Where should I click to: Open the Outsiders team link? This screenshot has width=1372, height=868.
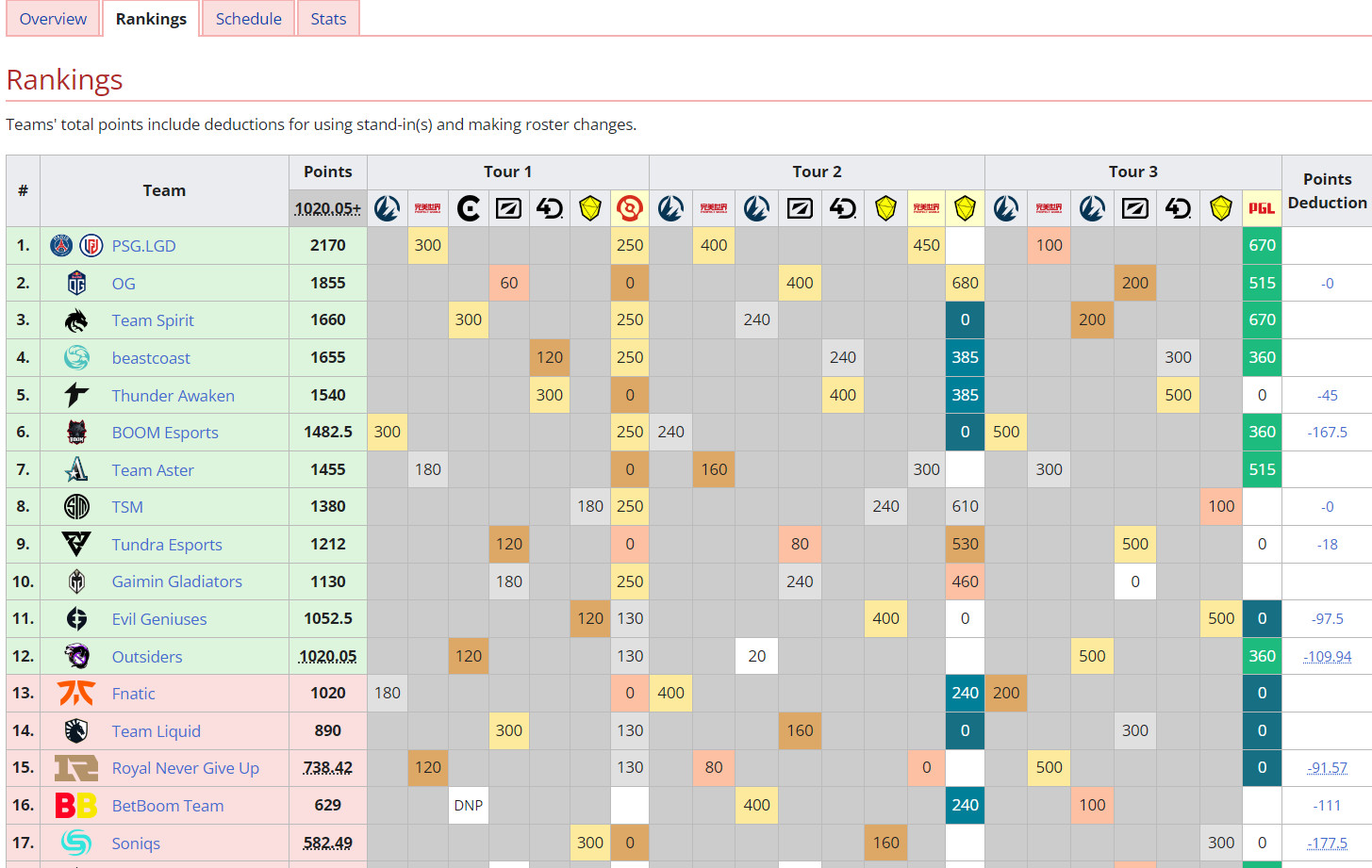pos(147,657)
